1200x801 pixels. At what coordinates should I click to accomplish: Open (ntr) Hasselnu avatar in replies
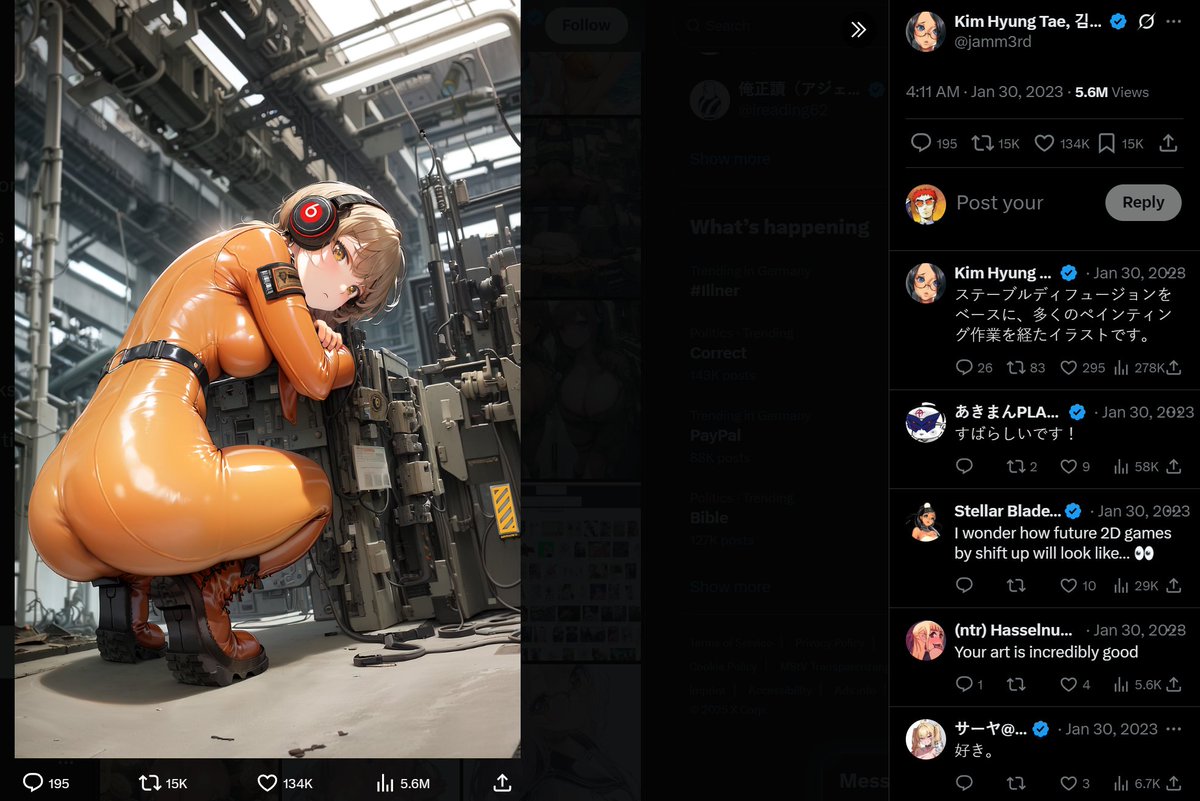click(x=925, y=640)
